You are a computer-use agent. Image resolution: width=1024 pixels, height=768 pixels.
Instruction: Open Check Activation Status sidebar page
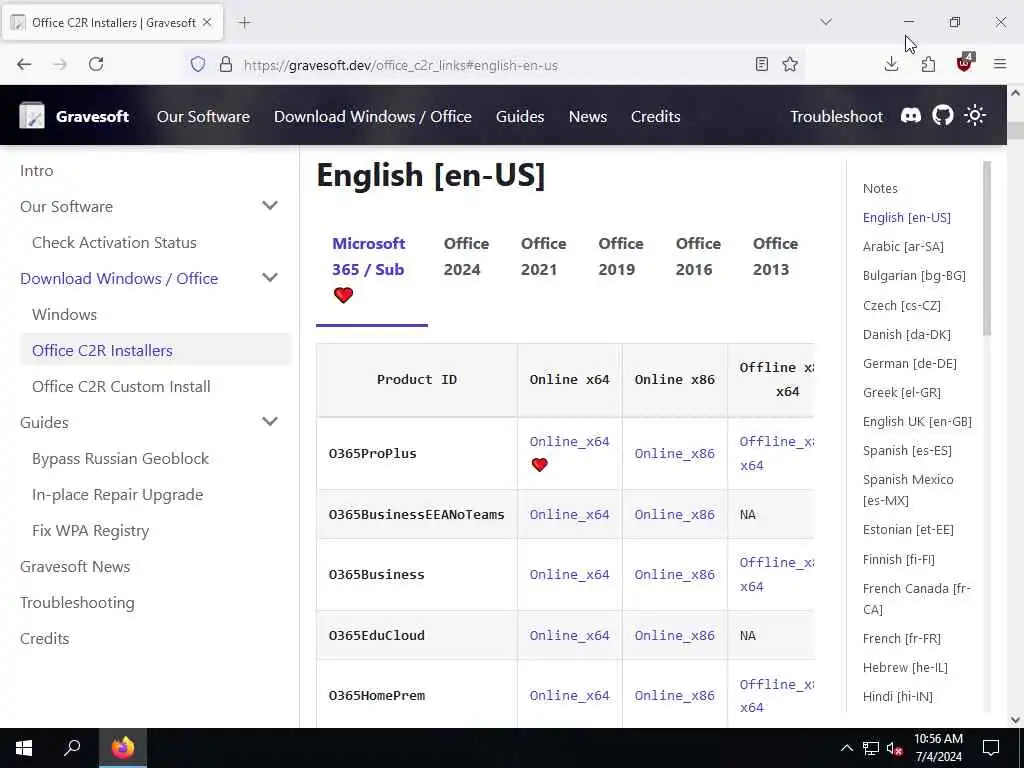click(114, 242)
